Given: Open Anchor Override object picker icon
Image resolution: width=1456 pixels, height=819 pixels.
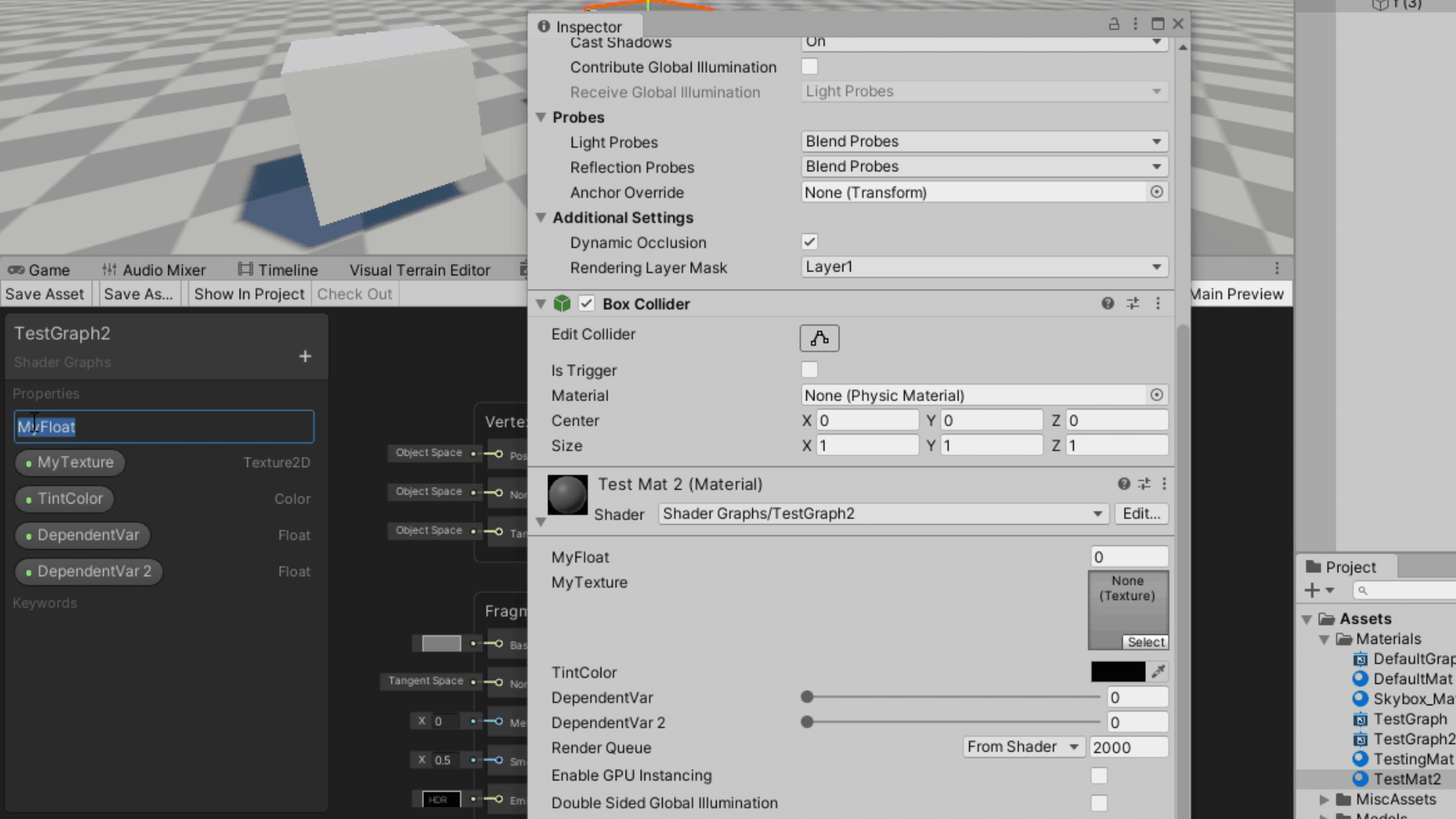Looking at the screenshot, I should (x=1156, y=192).
